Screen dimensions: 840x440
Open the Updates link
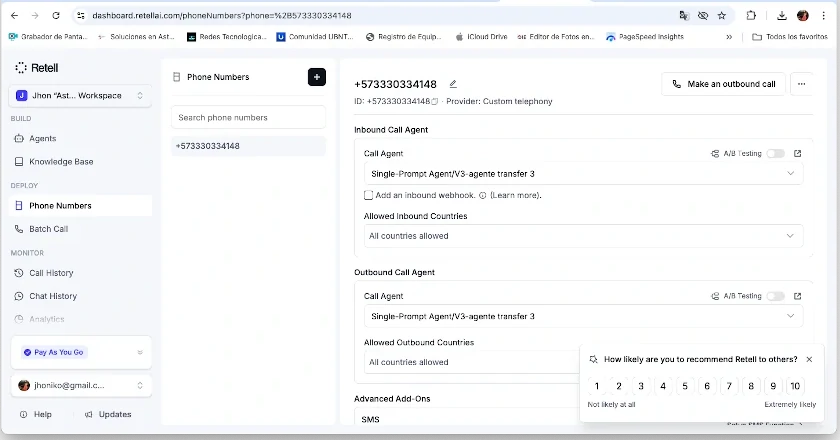coord(108,414)
